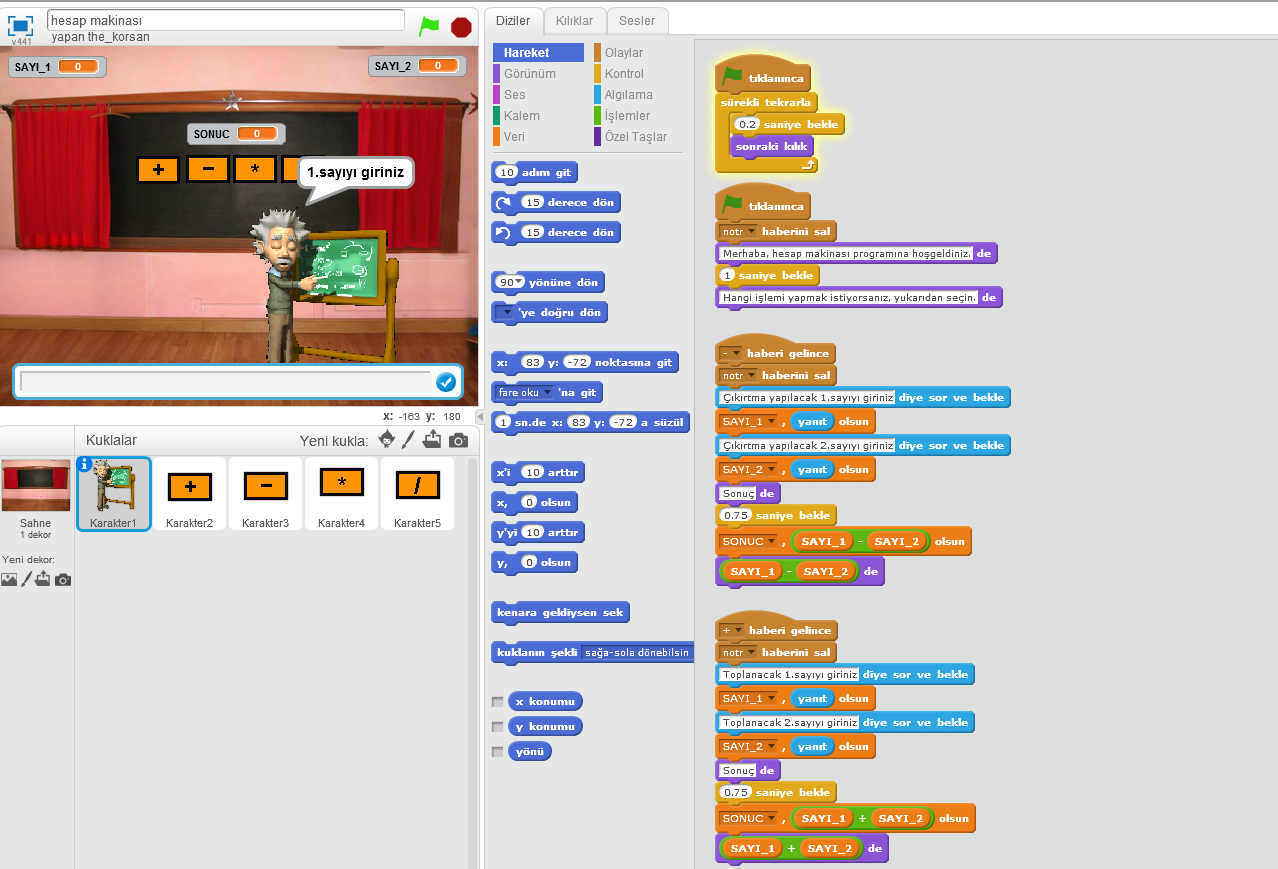Submit the answer with blue checkmark

click(446, 382)
